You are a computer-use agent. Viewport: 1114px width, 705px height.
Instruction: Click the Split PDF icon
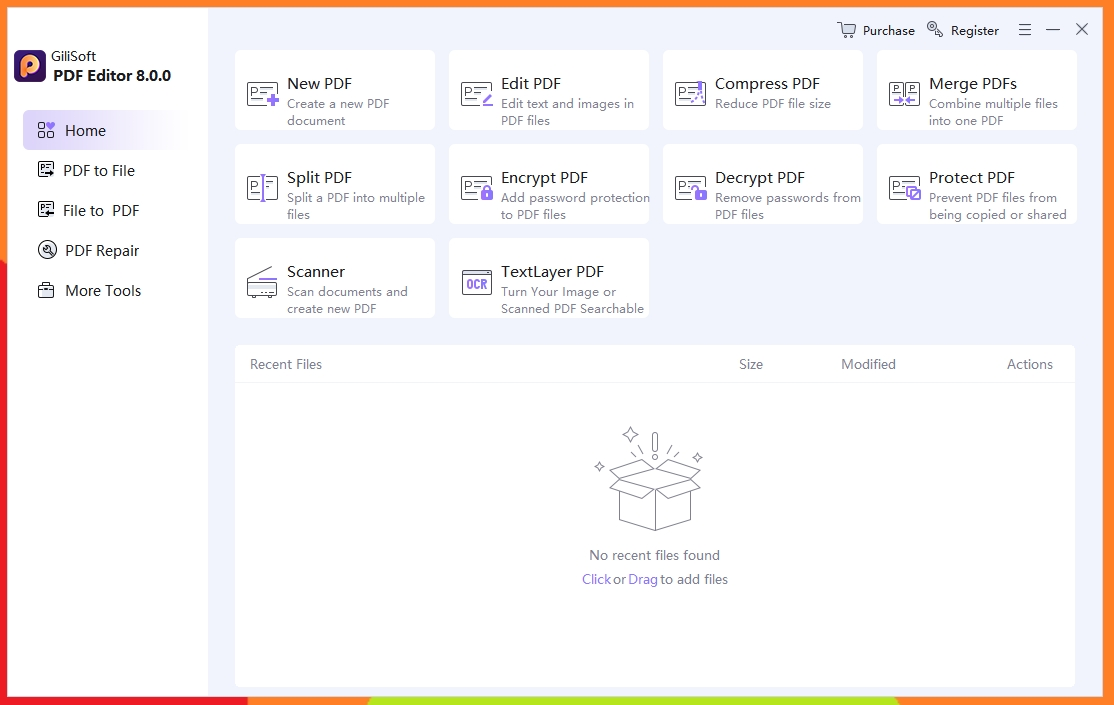(262, 188)
